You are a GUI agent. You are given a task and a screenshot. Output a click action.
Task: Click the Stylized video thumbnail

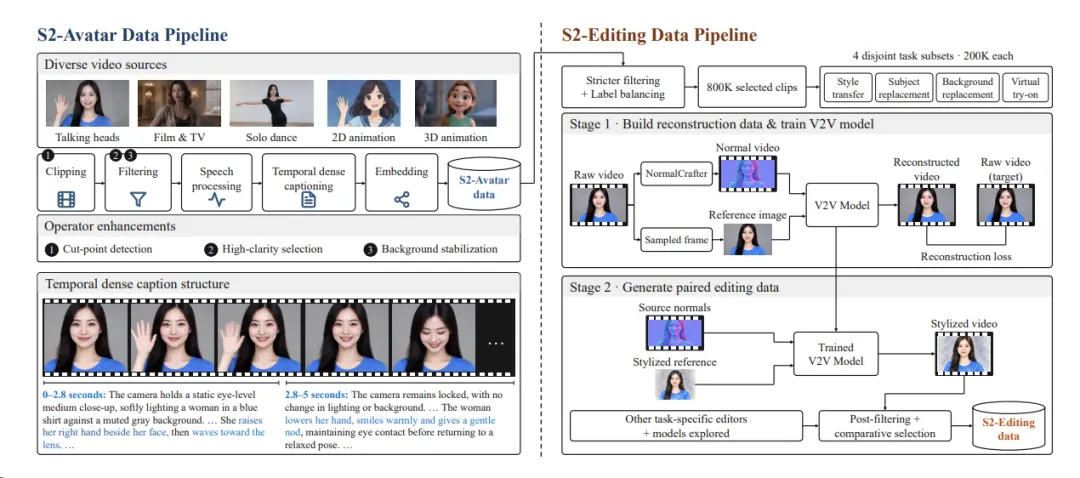pyautogui.click(x=964, y=353)
